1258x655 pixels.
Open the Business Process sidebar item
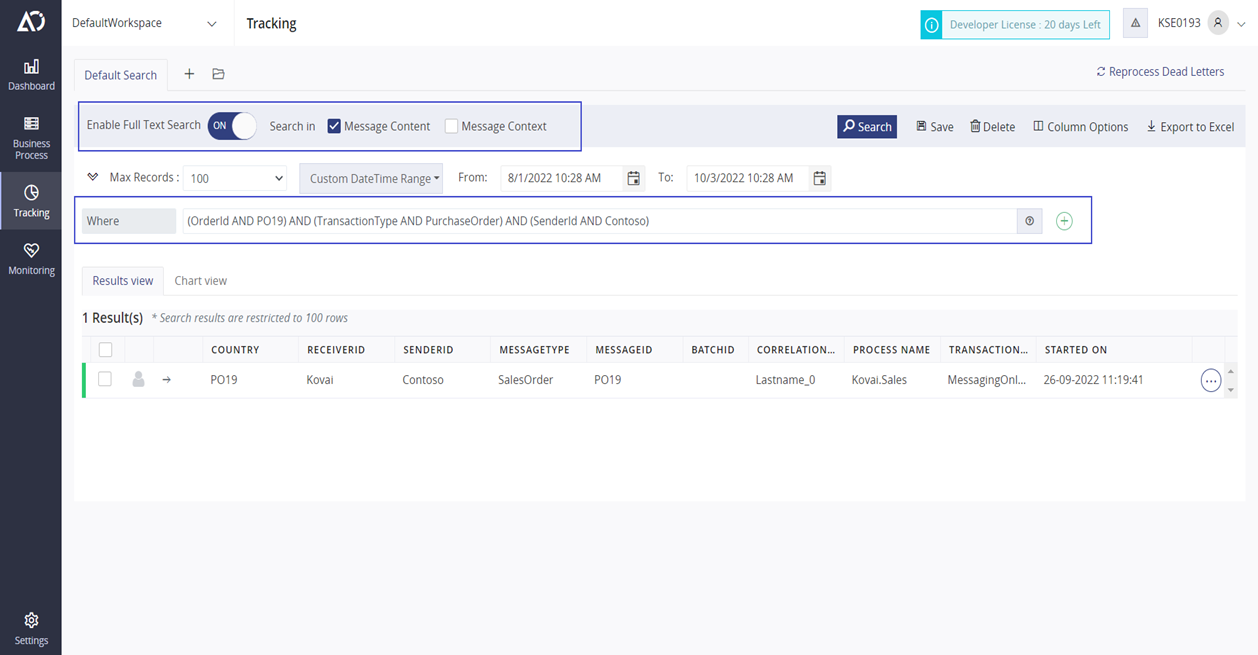31,137
